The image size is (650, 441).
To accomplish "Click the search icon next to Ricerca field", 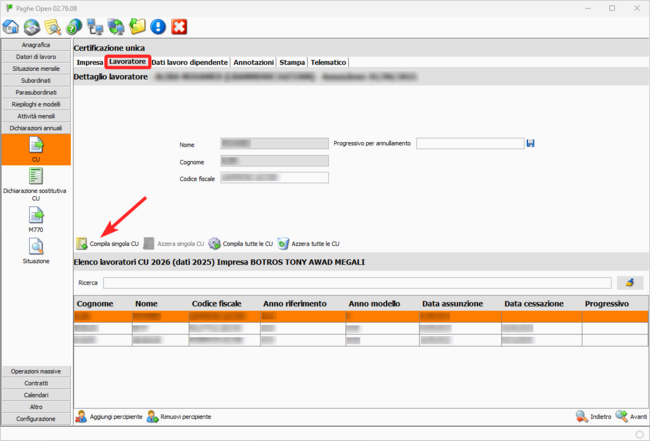I will click(x=630, y=283).
